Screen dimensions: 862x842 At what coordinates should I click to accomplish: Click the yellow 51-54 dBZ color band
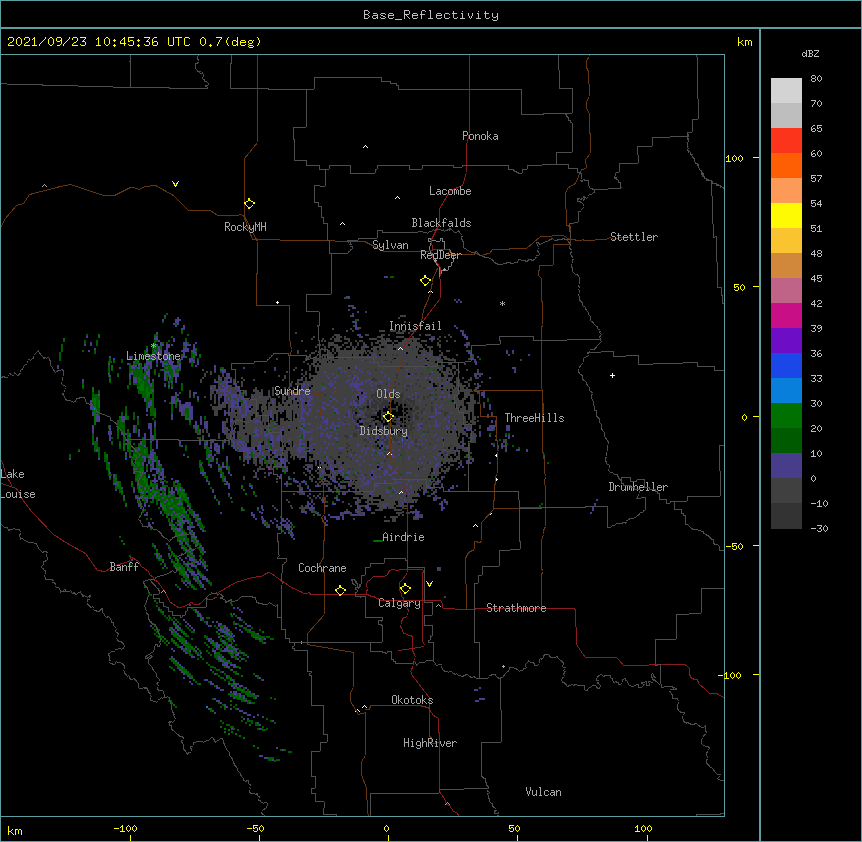click(786, 215)
